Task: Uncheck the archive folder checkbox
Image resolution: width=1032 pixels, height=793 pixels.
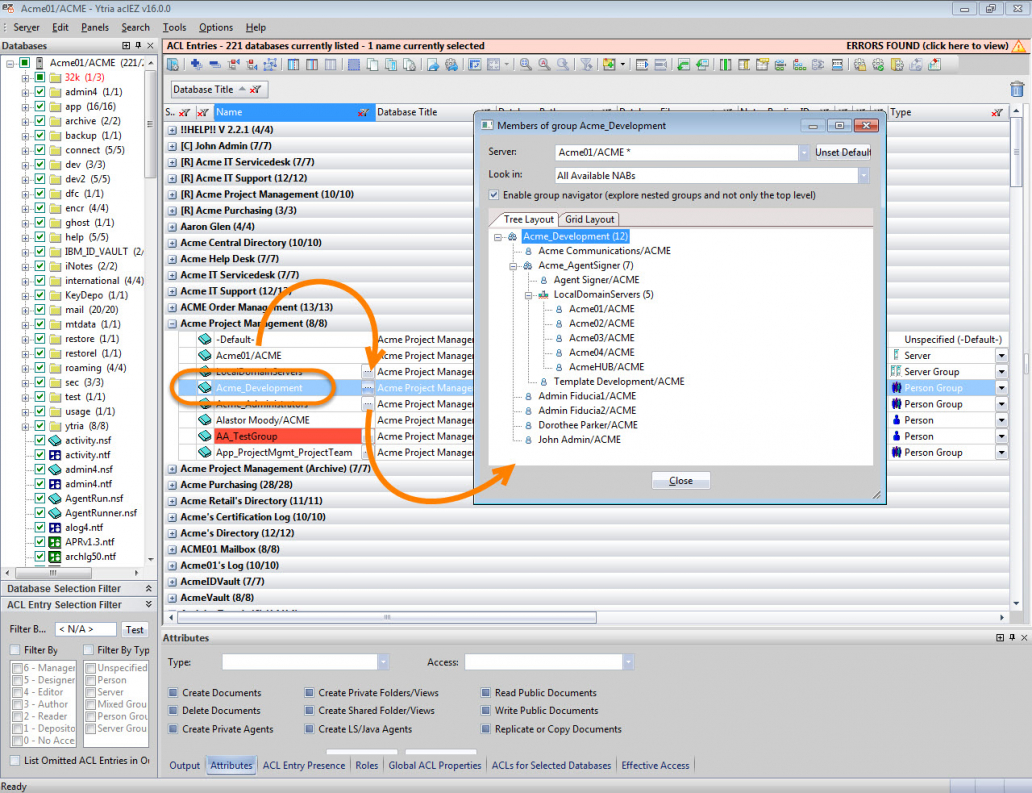Action: point(40,120)
